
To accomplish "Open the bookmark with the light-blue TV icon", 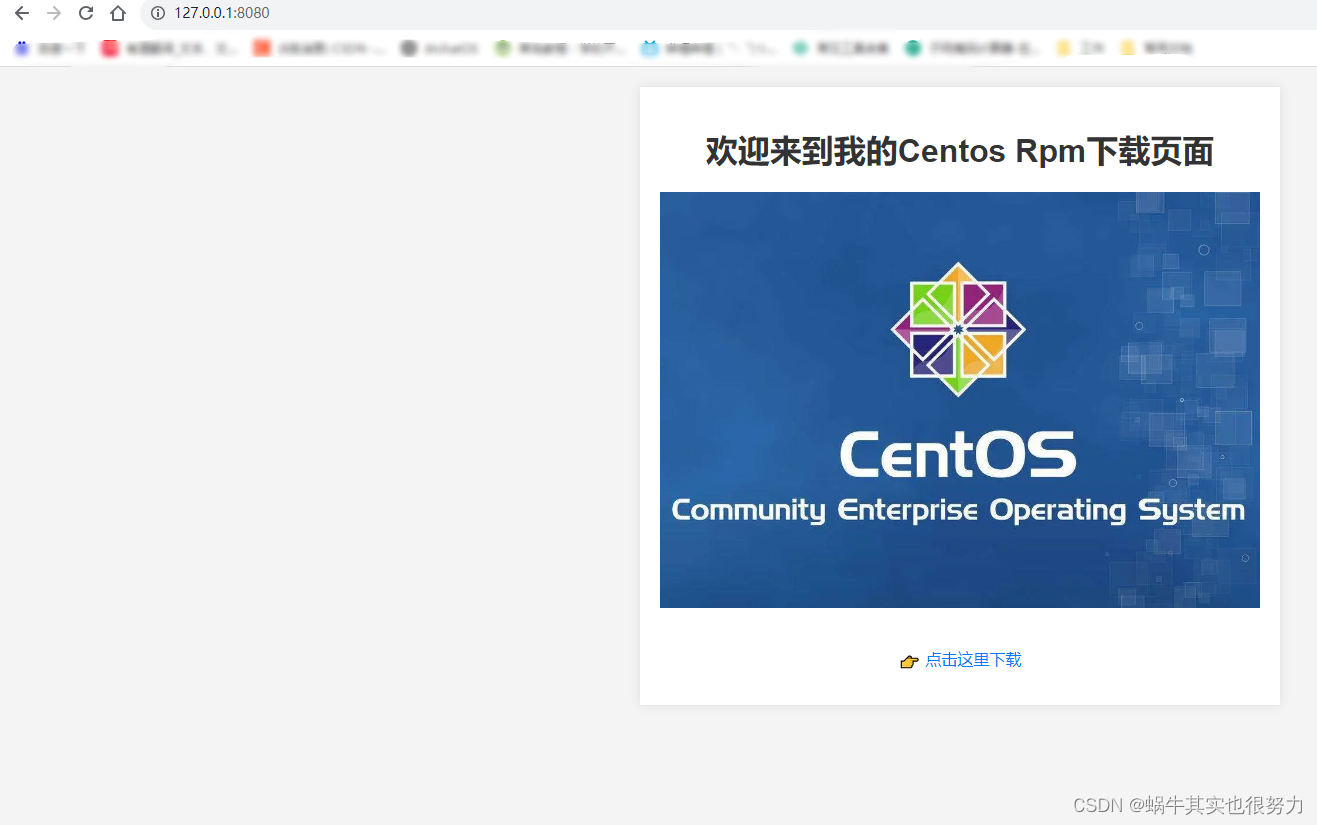I will point(709,48).
